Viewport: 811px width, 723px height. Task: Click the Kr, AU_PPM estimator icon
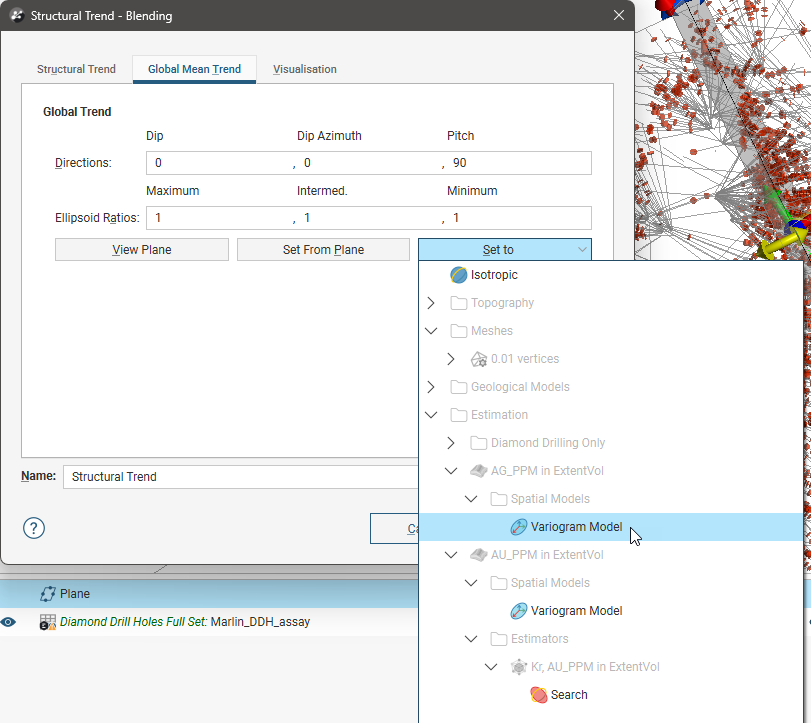pos(519,667)
